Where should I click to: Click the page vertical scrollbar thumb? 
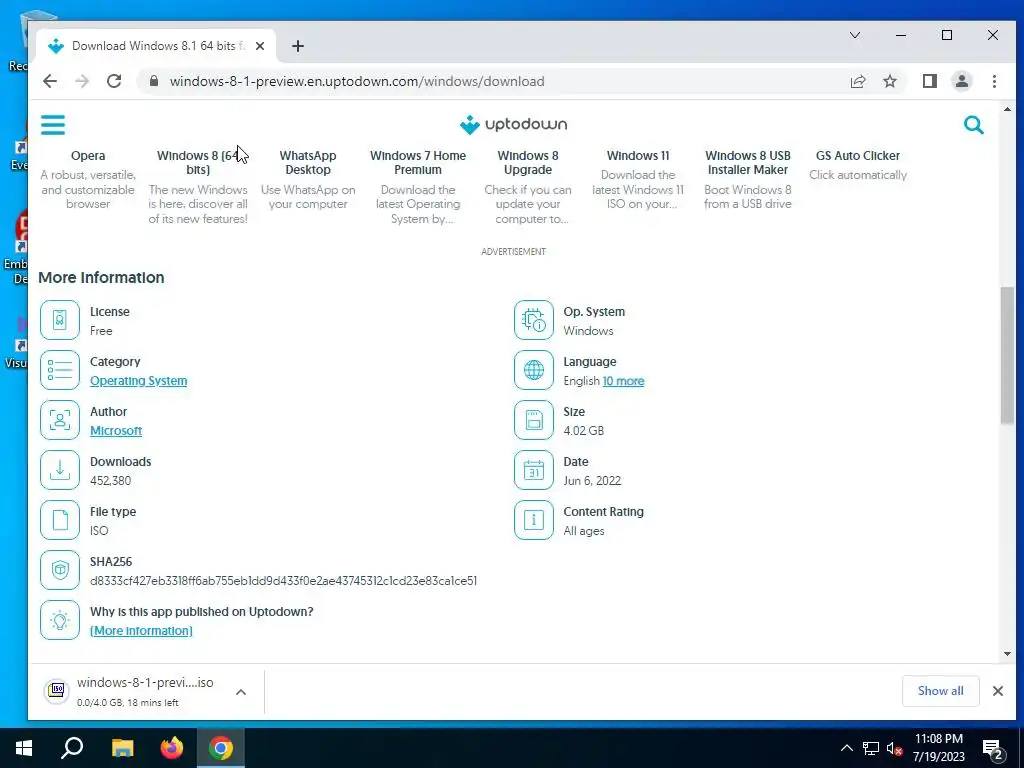pyautogui.click(x=1006, y=355)
